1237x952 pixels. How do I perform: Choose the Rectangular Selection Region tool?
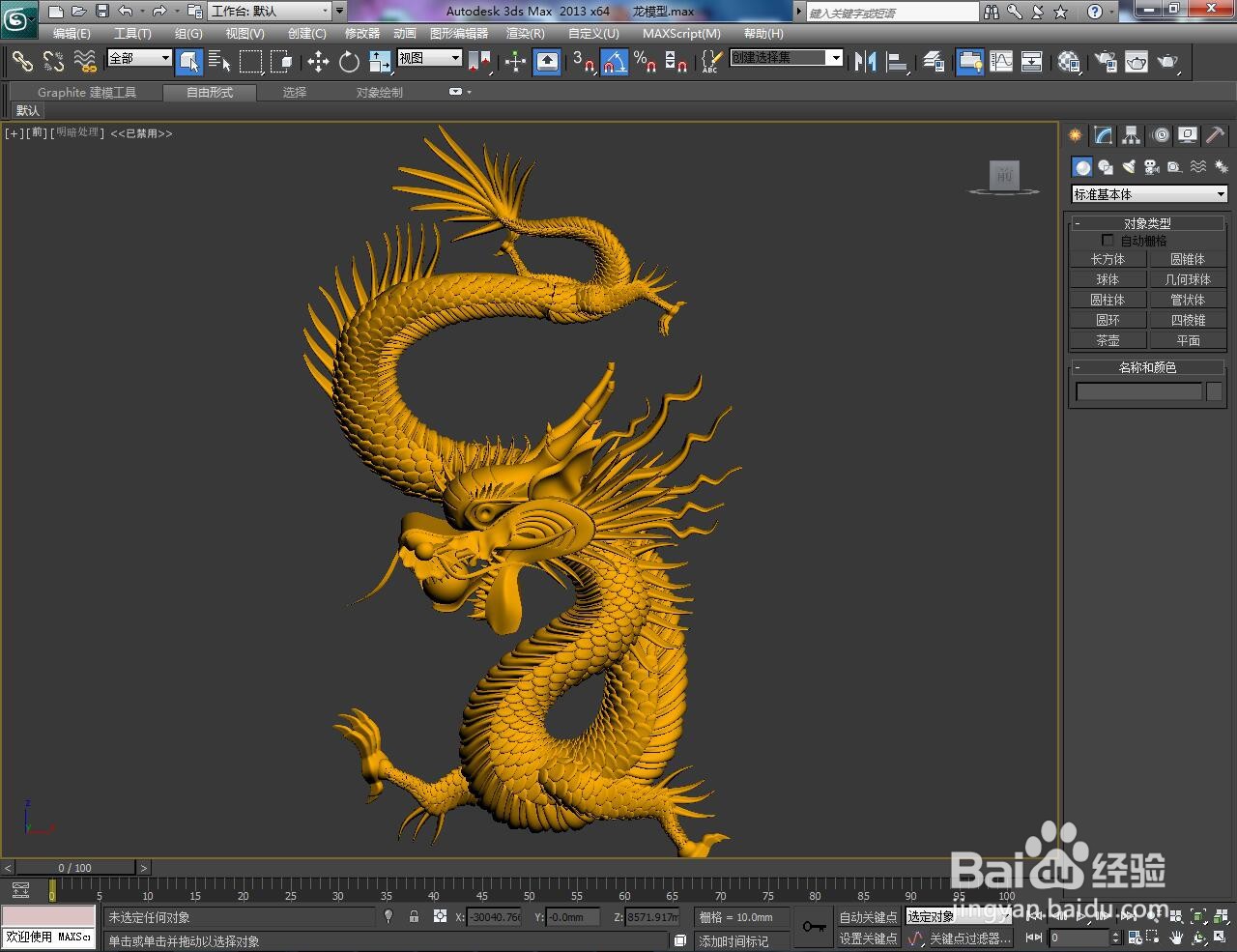[251, 62]
